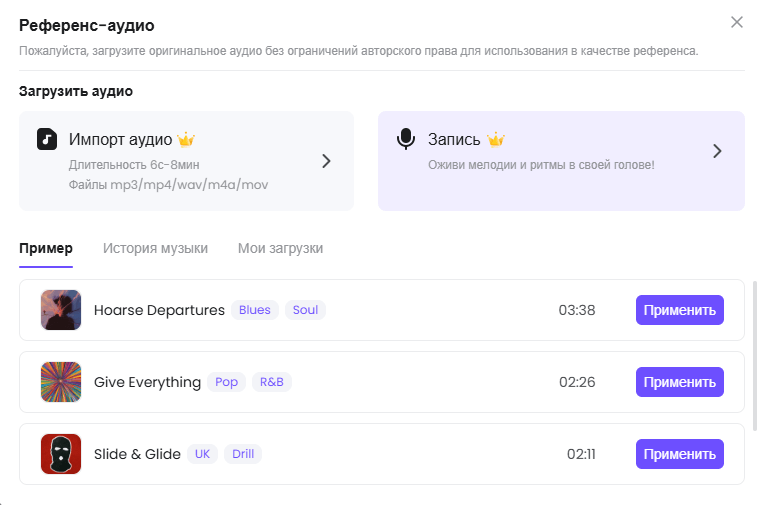Click the Длительность 6с-8мин text
The height and width of the screenshot is (505, 762).
pos(134,165)
